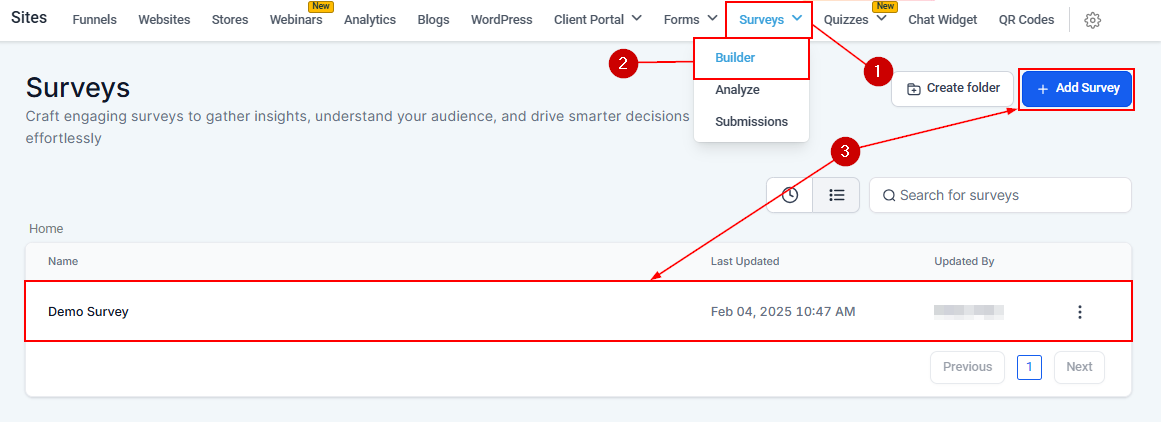The width and height of the screenshot is (1161, 422).
Task: Click the Create folder button
Action: point(953,88)
